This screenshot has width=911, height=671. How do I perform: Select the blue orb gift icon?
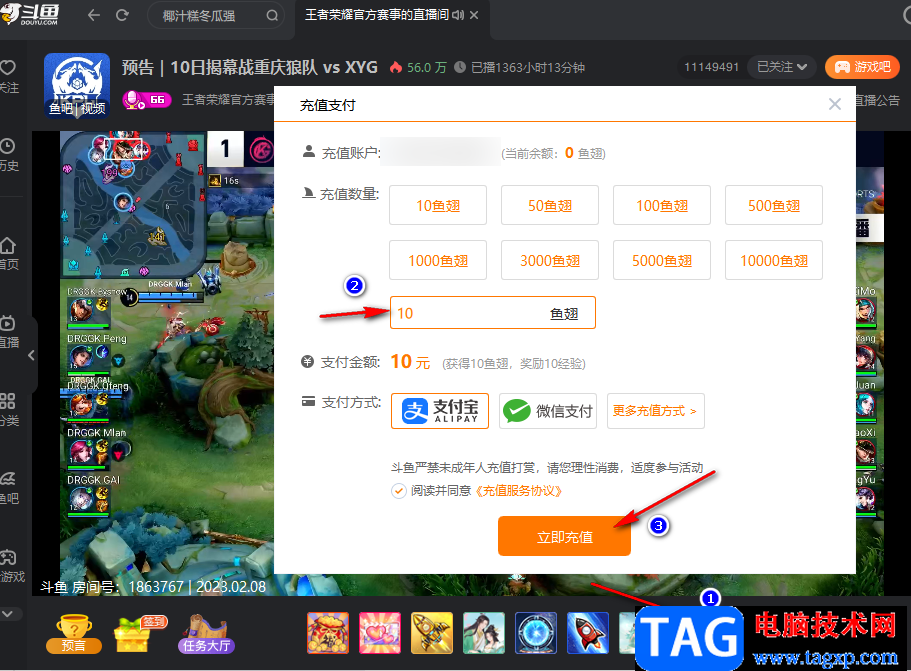pyautogui.click(x=536, y=633)
